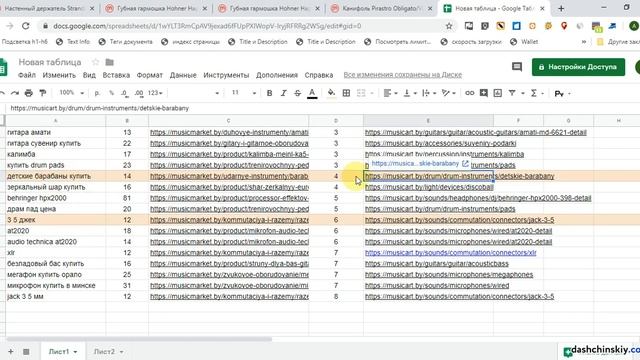
Task: Open the Лист1 sheet tab arrow
Action: tap(75, 352)
